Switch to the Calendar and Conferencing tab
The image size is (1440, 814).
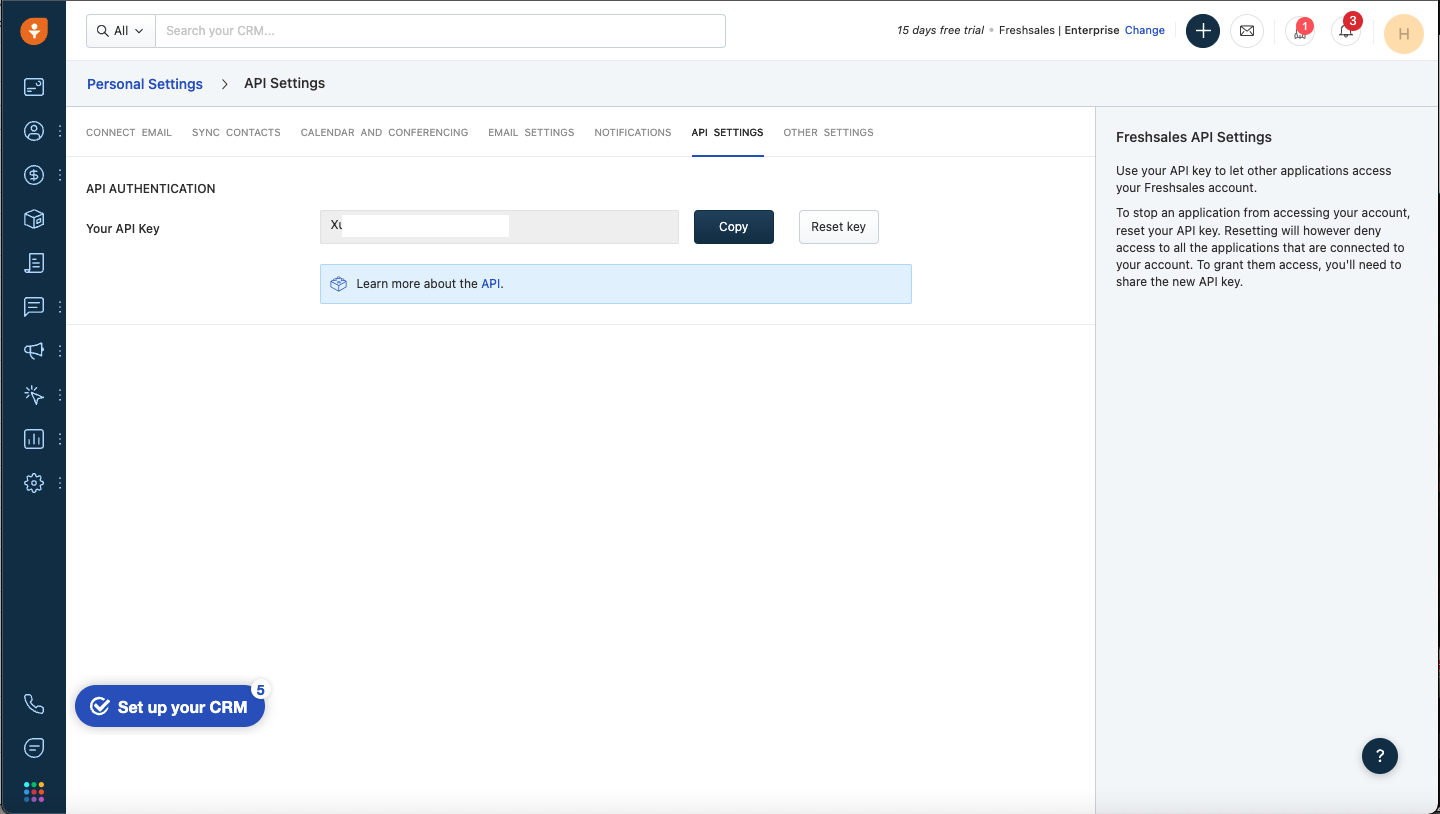[384, 132]
